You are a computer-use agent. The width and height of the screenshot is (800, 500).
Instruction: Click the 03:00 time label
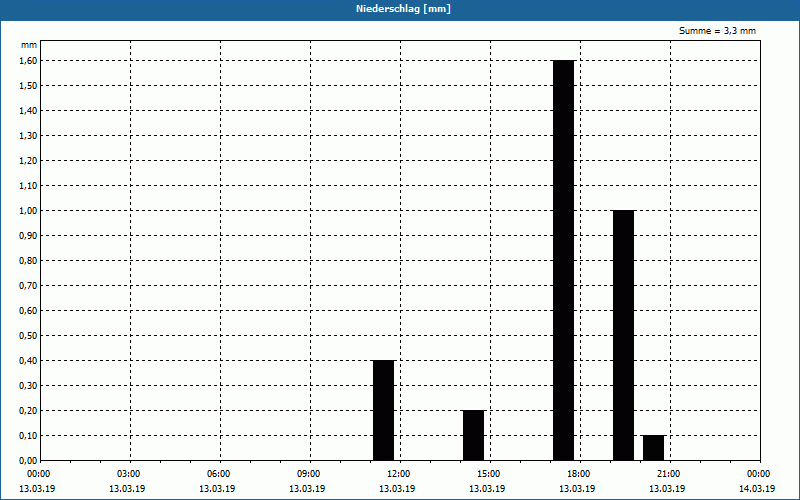point(129,474)
